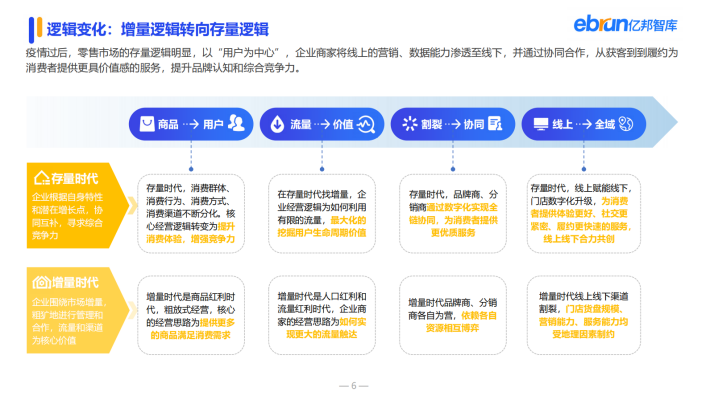Click the water drop icon beside 流量
Viewport: 710px width, 400px height.
pos(277,124)
